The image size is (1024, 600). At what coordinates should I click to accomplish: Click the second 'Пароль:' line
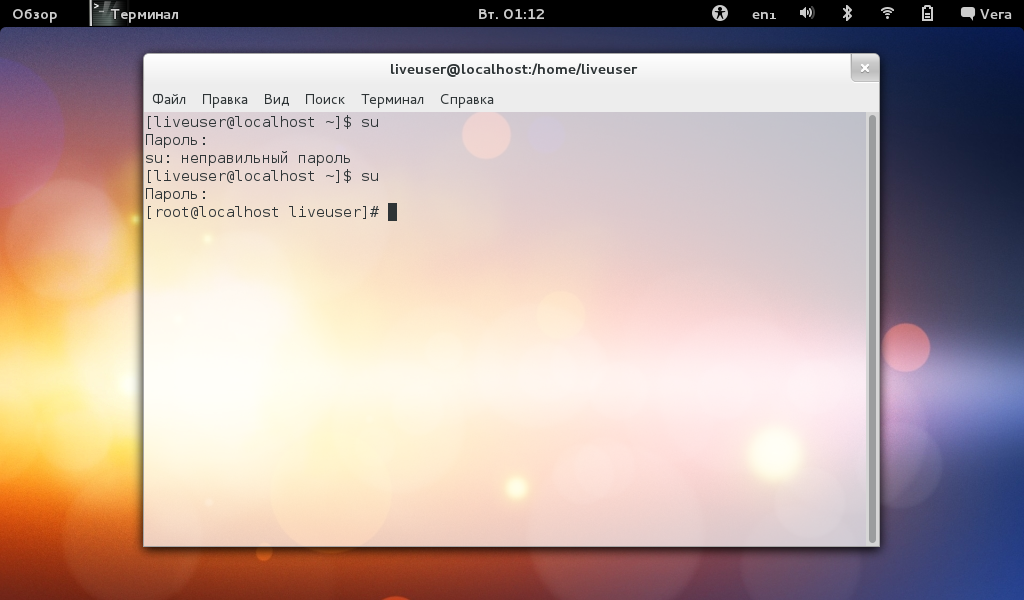pyautogui.click(x=176, y=195)
